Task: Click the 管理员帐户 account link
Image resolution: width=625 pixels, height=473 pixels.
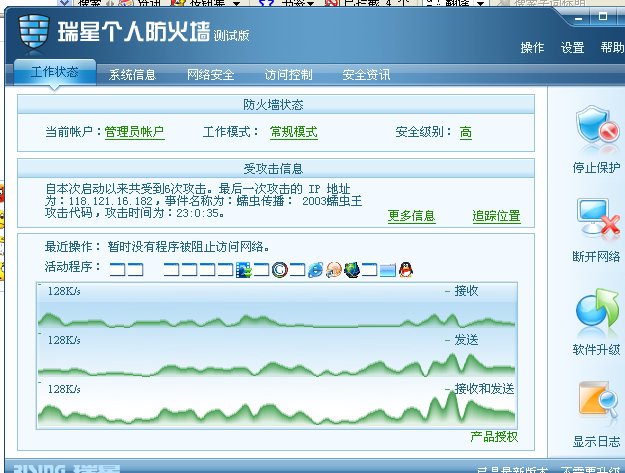Action: [x=134, y=132]
